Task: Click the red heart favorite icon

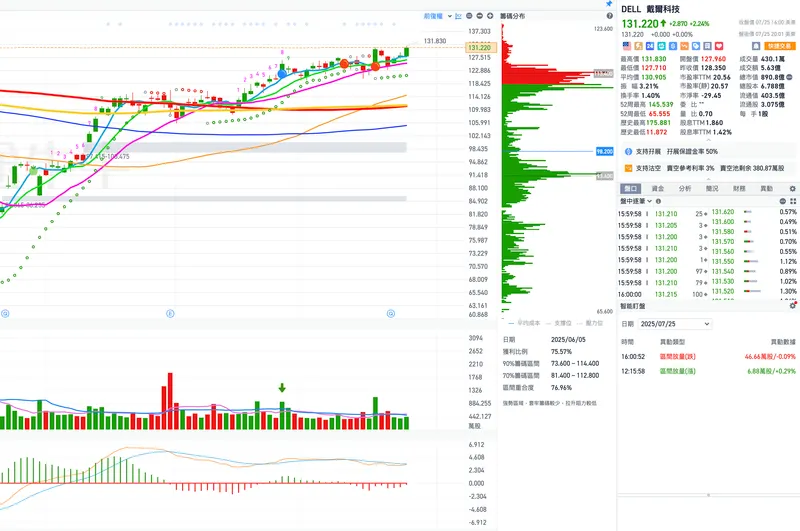Action: (719, 46)
